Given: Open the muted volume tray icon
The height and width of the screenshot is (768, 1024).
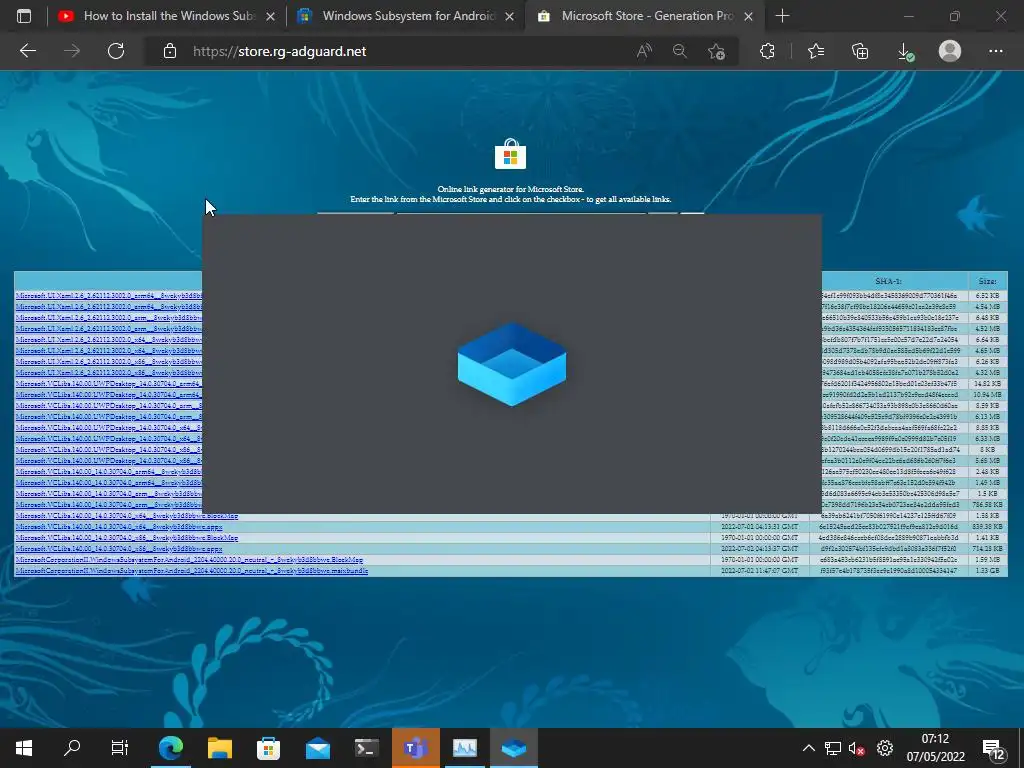Looking at the screenshot, I should [x=857, y=748].
